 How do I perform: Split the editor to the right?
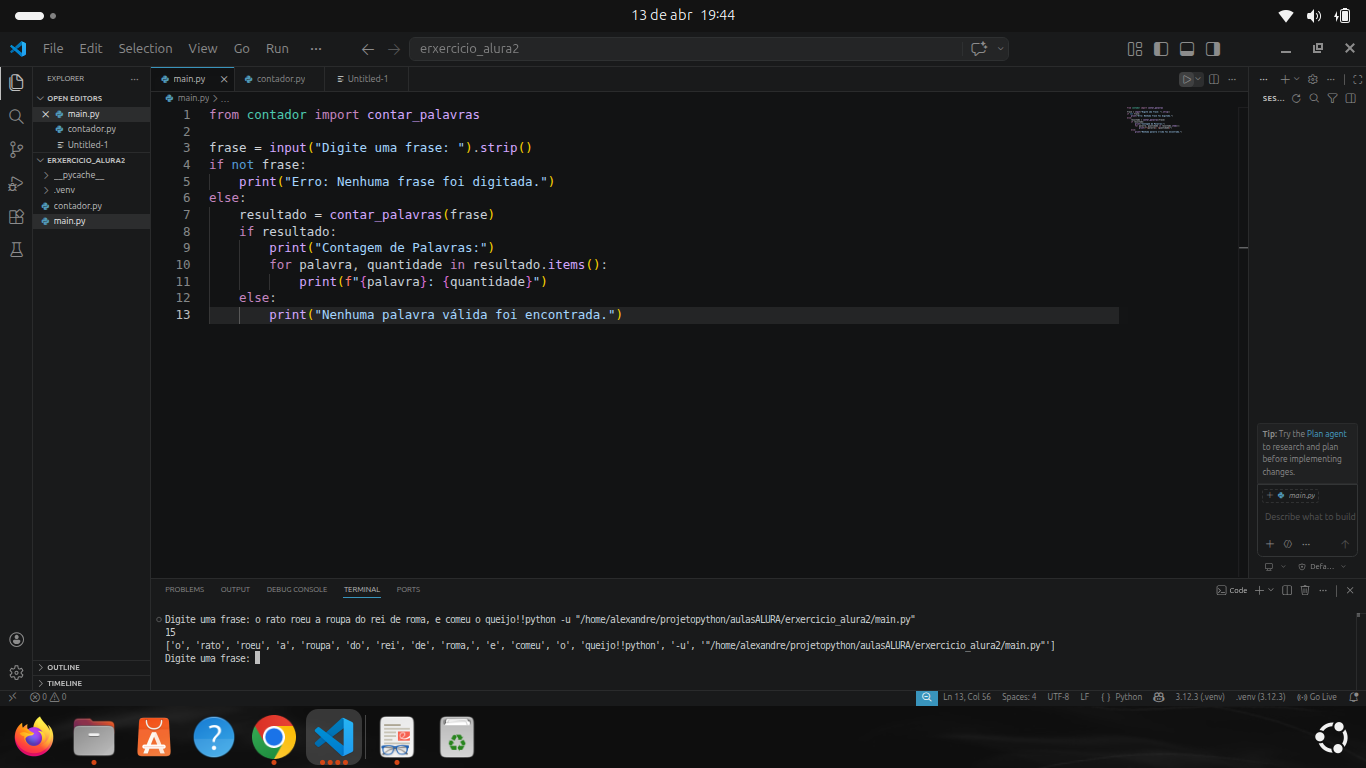click(1214, 79)
